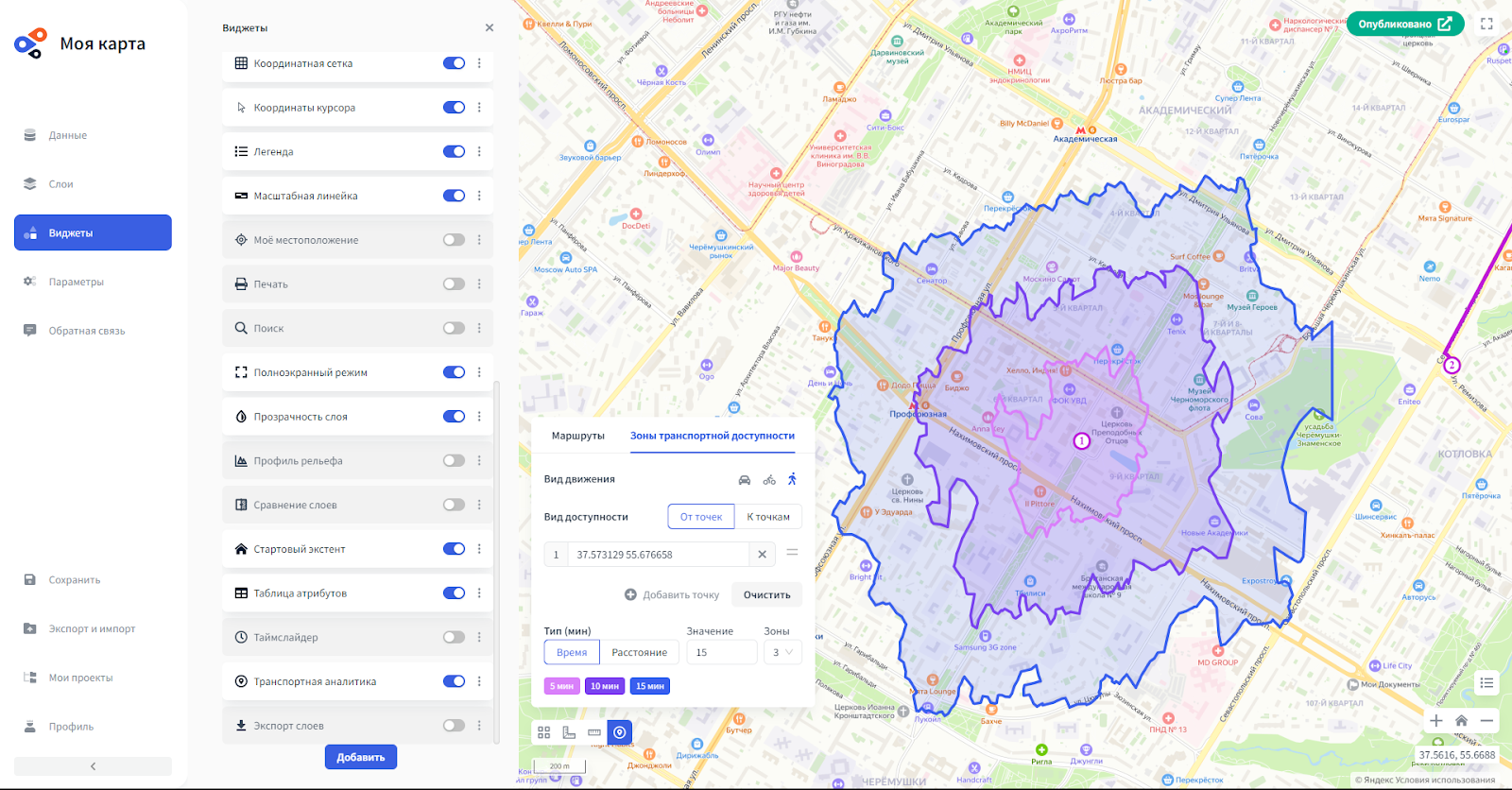Enable the Печать widget
The width and height of the screenshot is (1512, 790).
454,283
